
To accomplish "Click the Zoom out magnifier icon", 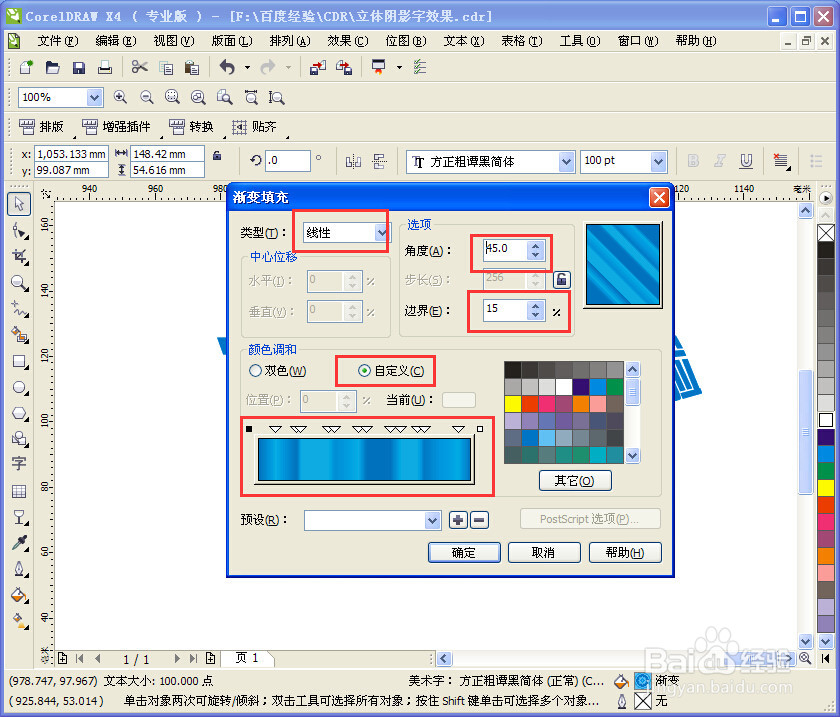I will click(146, 97).
